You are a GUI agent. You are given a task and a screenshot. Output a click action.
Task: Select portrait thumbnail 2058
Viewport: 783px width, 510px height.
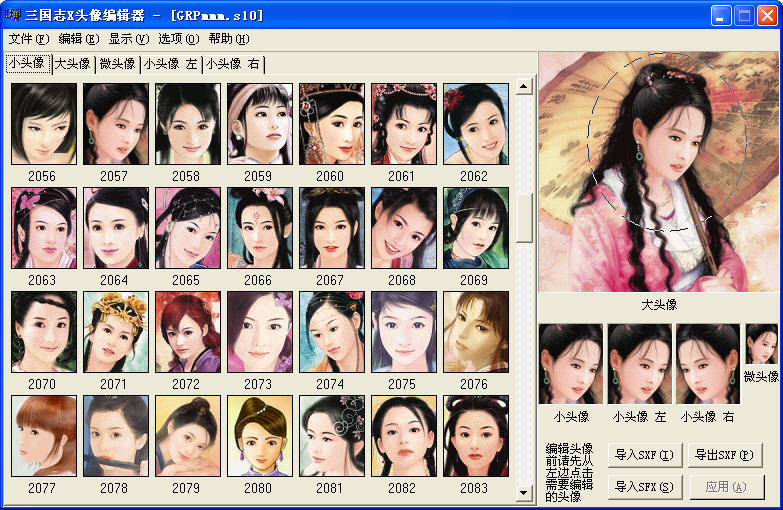click(188, 124)
